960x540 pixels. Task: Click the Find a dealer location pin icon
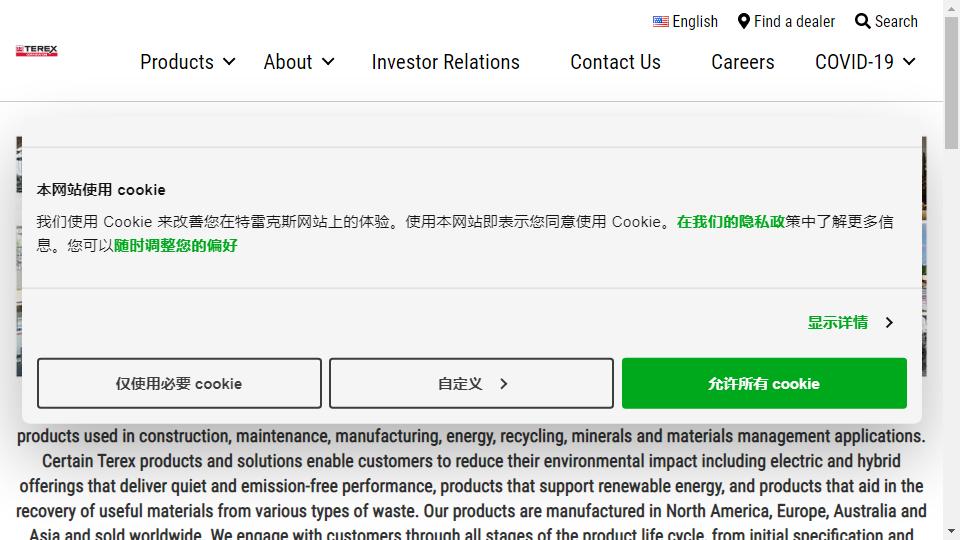(x=744, y=21)
